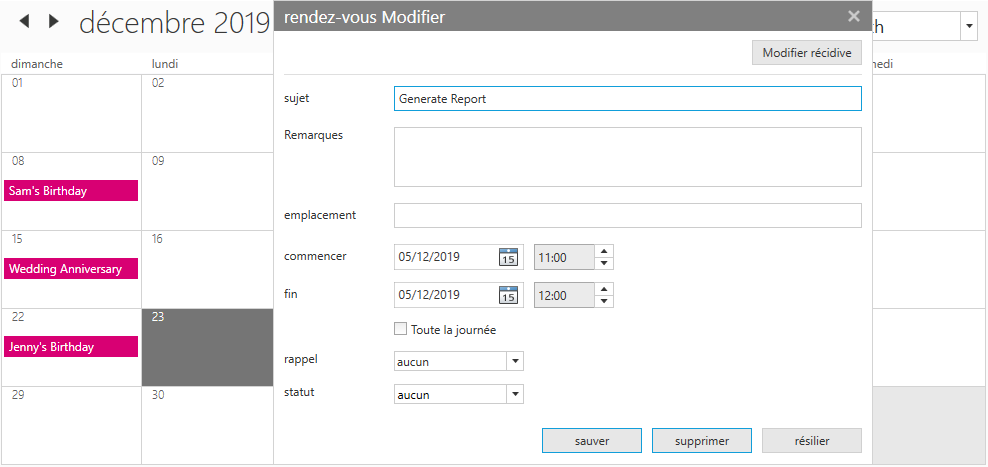This screenshot has width=988, height=467.
Task: Expand the rappel dropdown
Action: (x=514, y=361)
